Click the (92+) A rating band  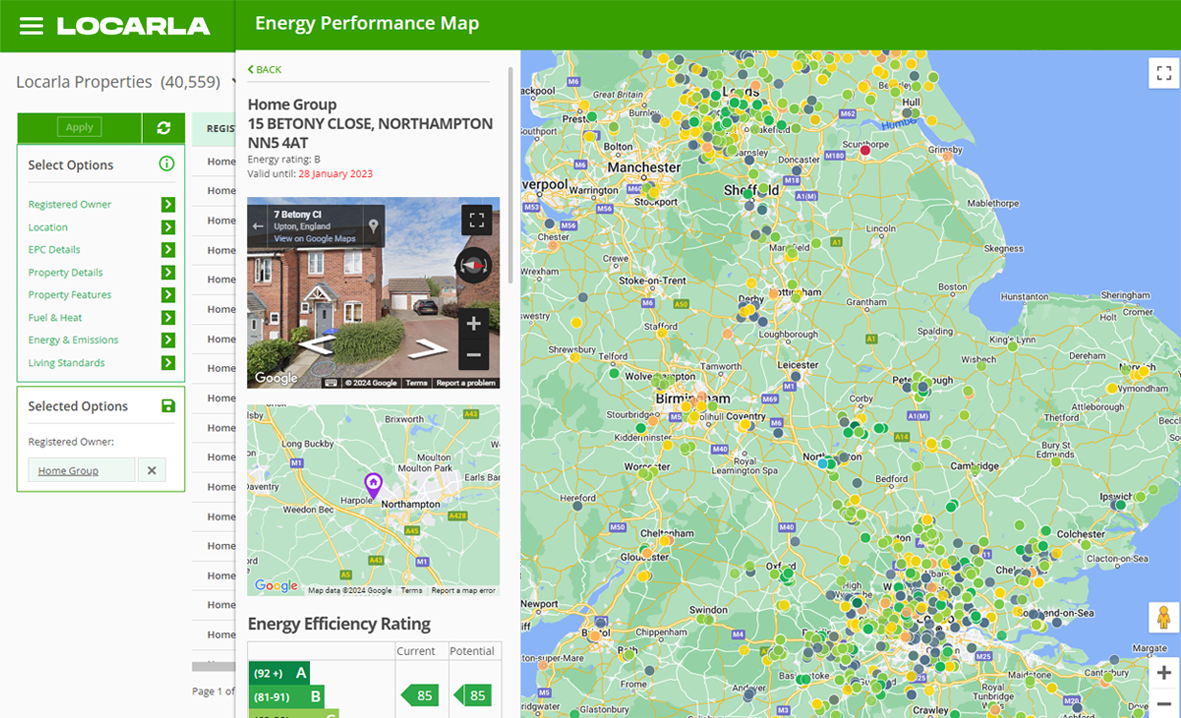(279, 673)
